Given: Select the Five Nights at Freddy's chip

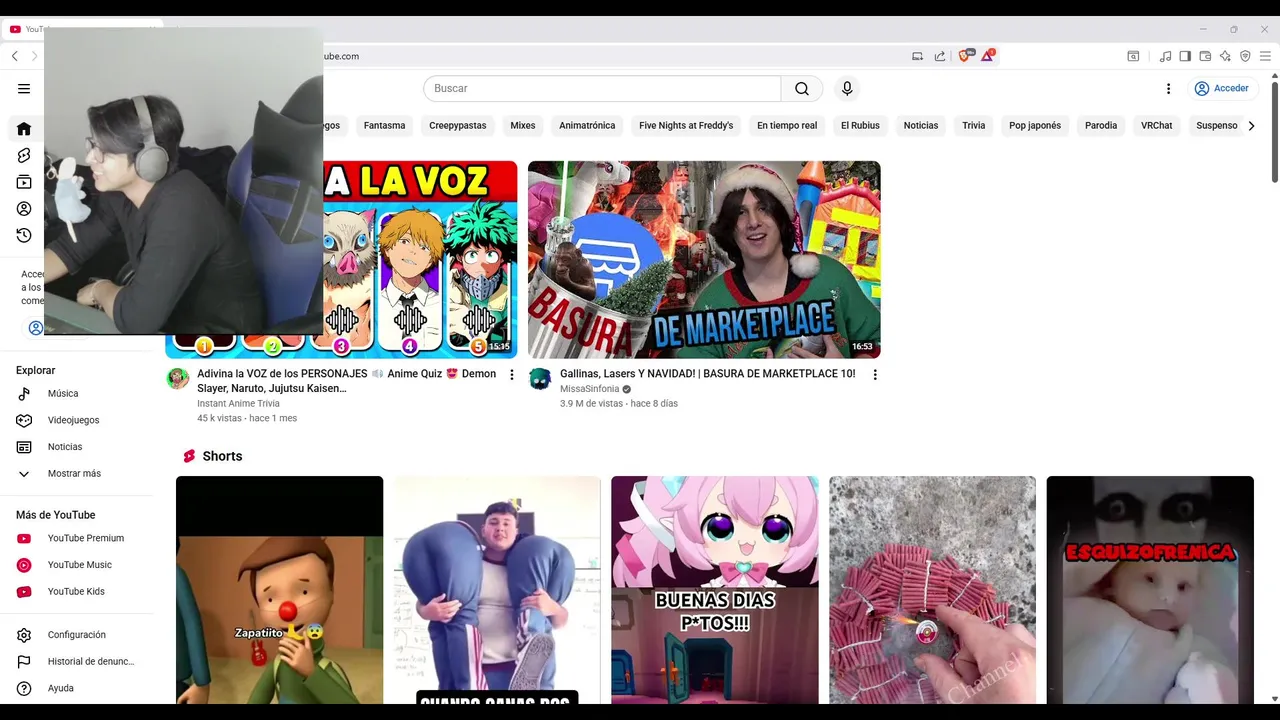Looking at the screenshot, I should click(686, 126).
